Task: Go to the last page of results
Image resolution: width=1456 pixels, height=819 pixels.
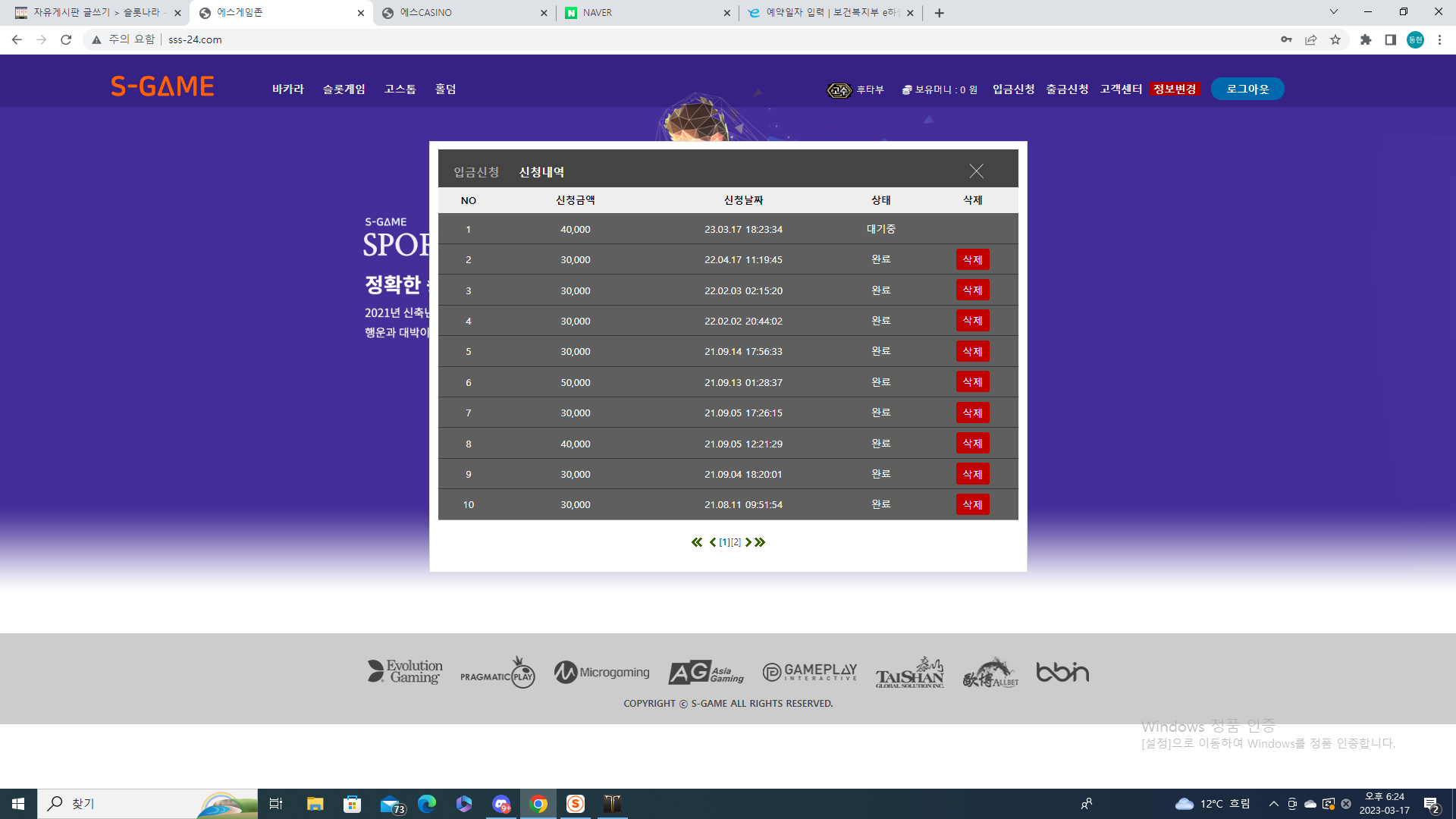Action: pos(760,542)
